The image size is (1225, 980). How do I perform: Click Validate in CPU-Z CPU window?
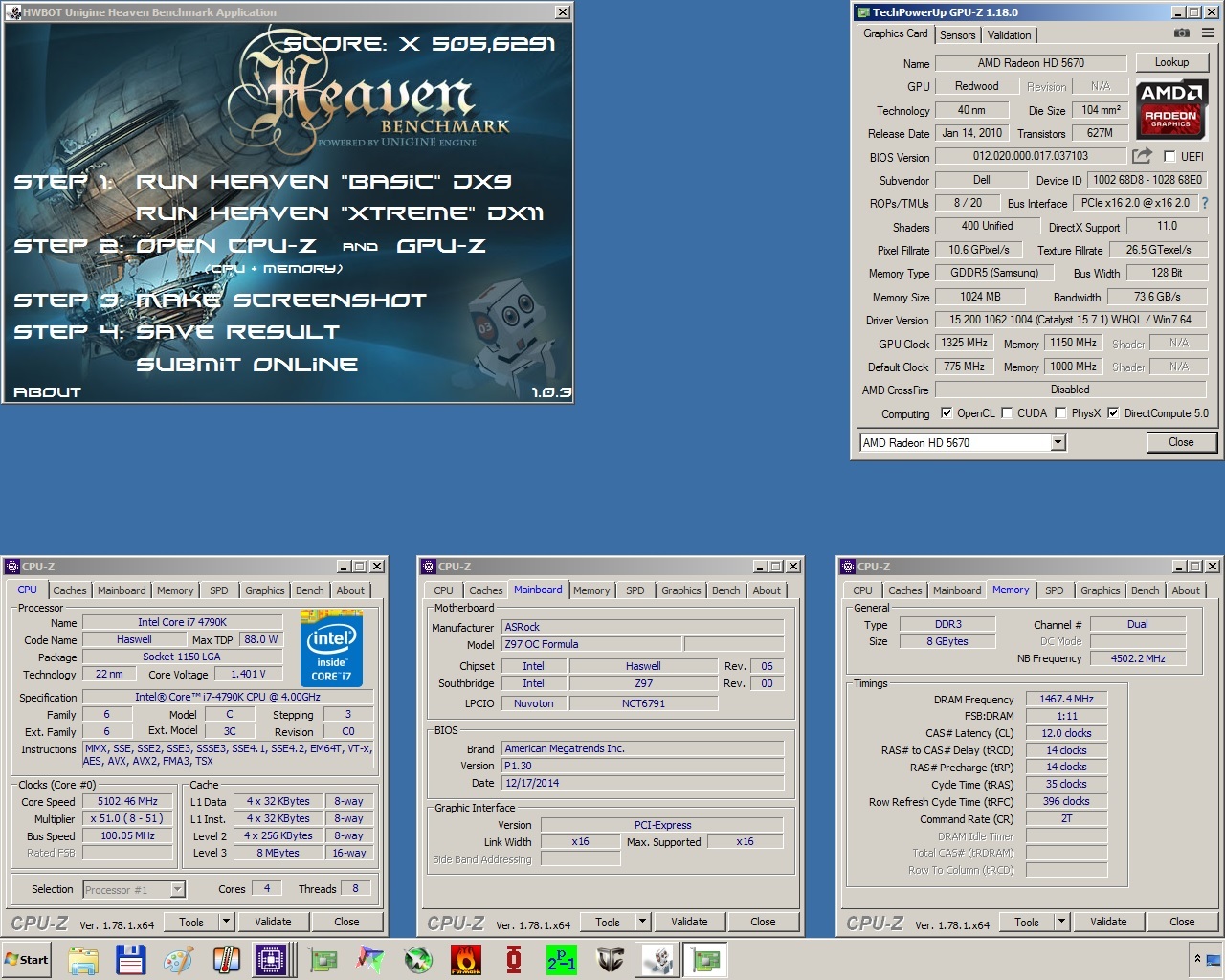coord(273,922)
